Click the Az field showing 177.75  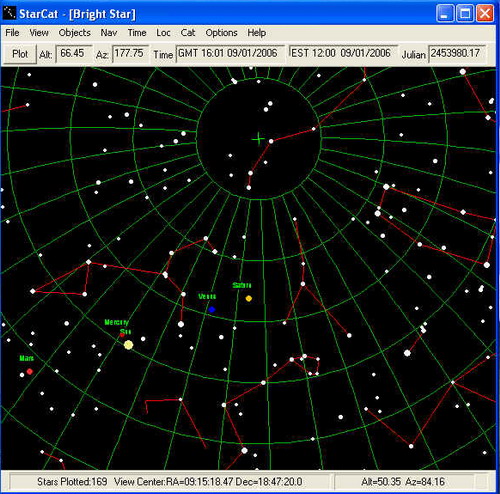pos(130,54)
